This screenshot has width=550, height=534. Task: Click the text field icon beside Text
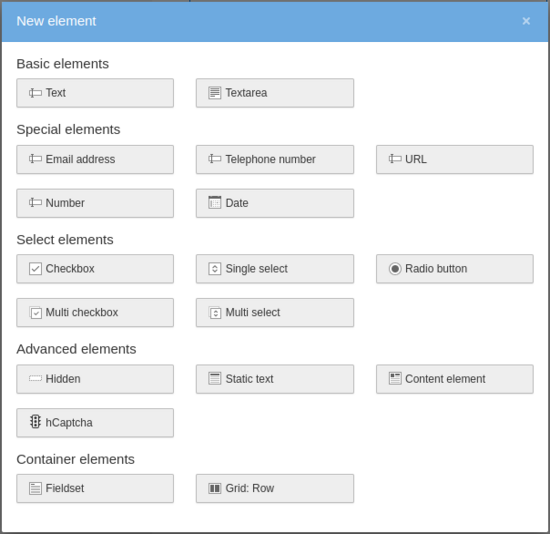point(35,93)
